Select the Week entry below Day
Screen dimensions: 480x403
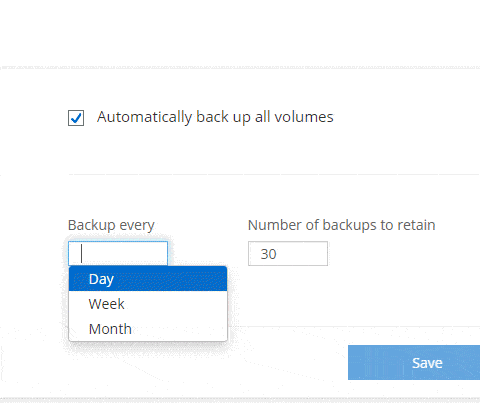148,304
